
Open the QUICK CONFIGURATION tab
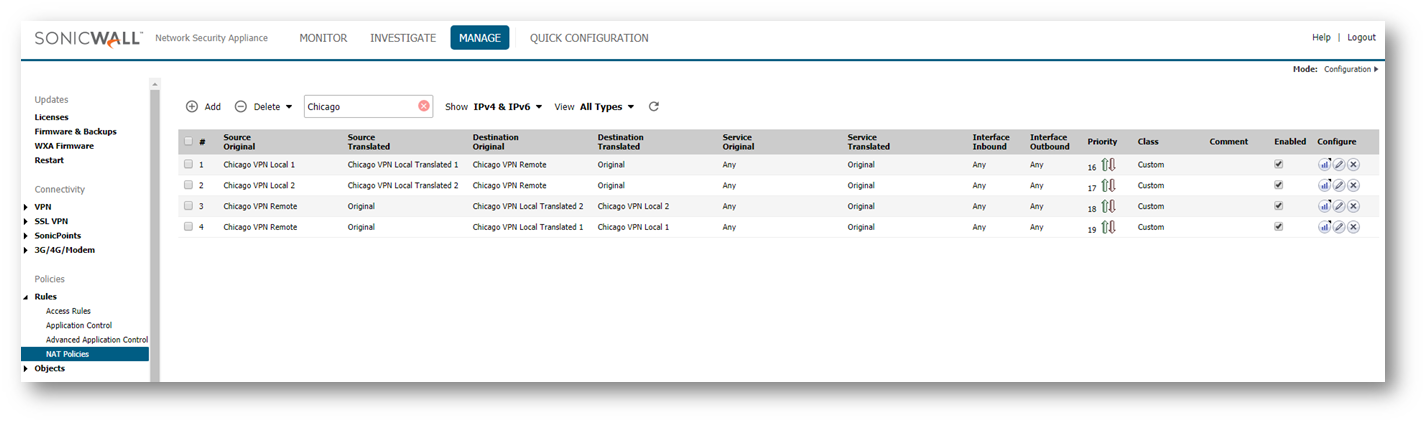589,38
